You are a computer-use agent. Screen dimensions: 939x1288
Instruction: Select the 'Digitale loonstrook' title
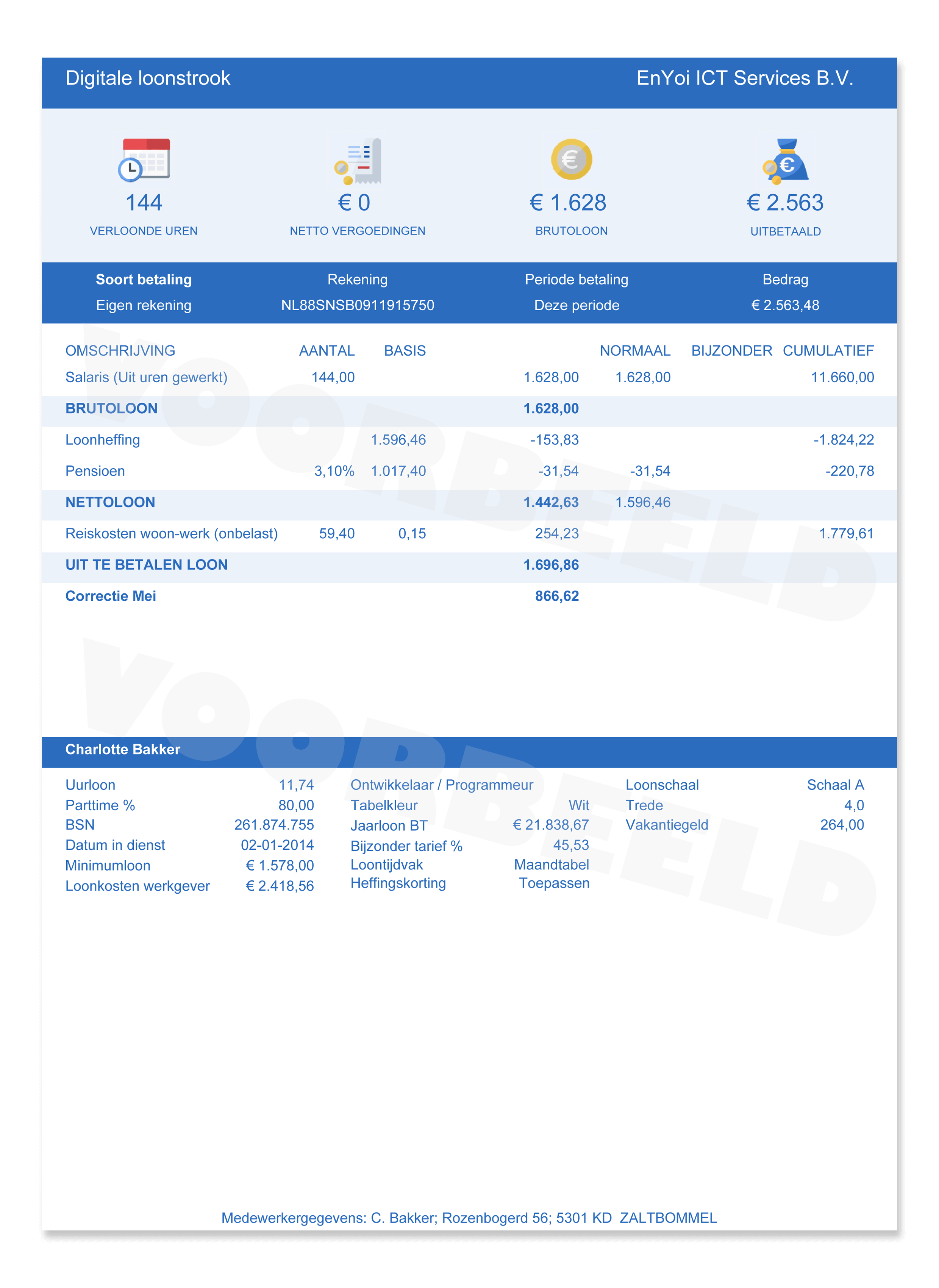coord(148,78)
